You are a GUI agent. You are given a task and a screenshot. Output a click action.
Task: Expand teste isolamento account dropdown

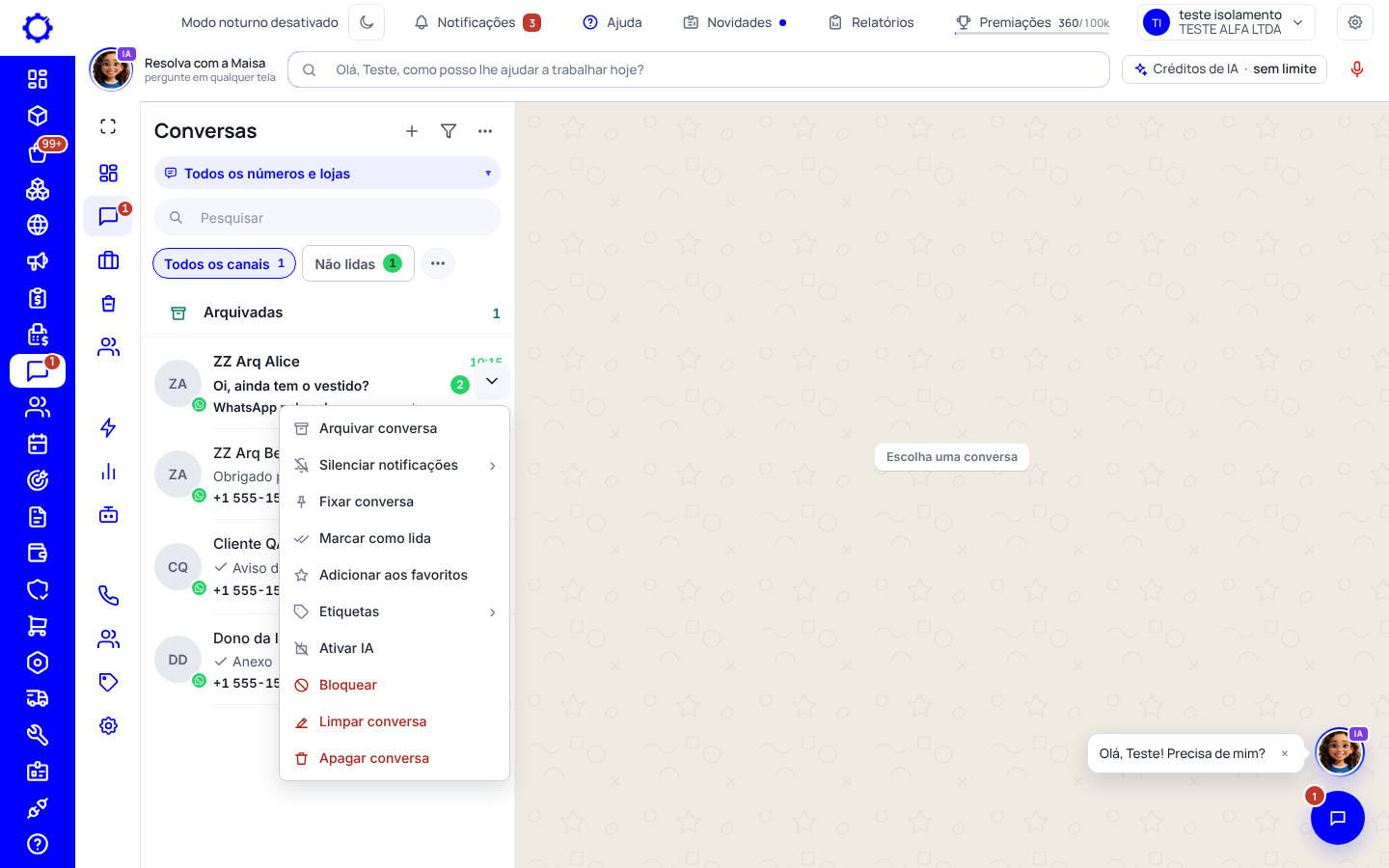[x=1226, y=22]
